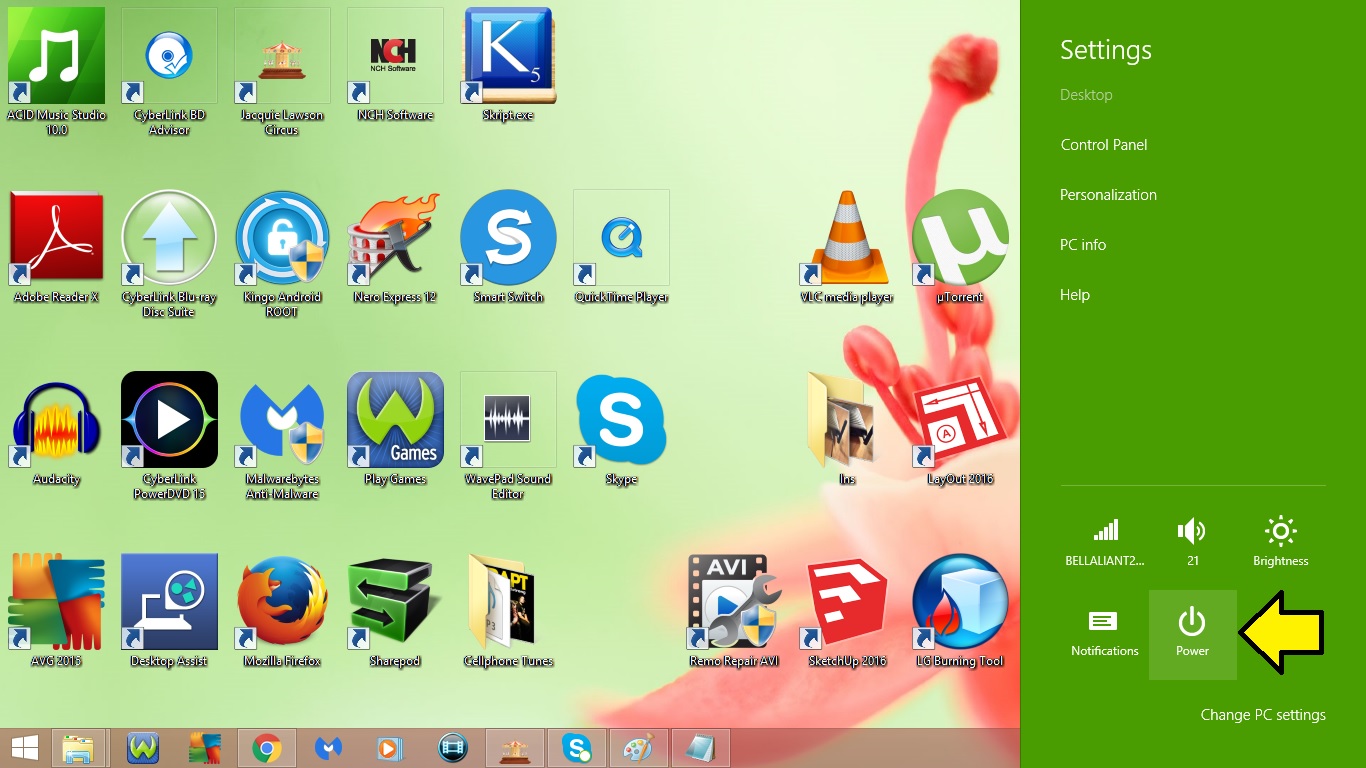Open Paint from the taskbar
This screenshot has height=768, width=1366.
638,748
